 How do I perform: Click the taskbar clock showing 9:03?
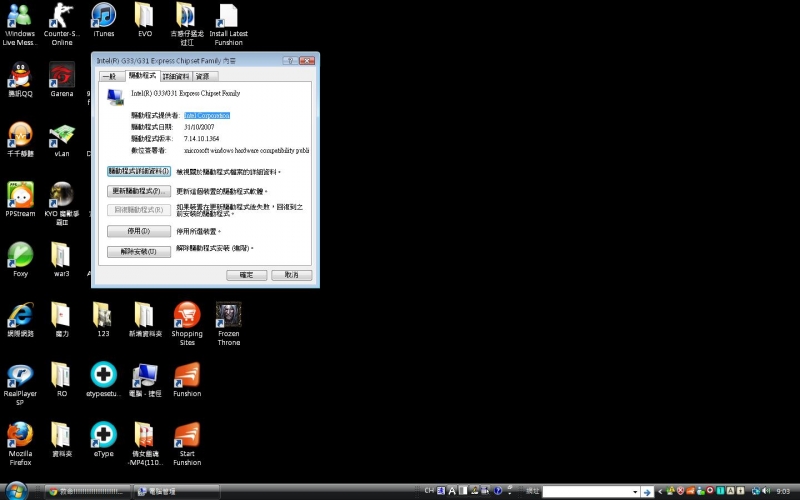click(783, 491)
